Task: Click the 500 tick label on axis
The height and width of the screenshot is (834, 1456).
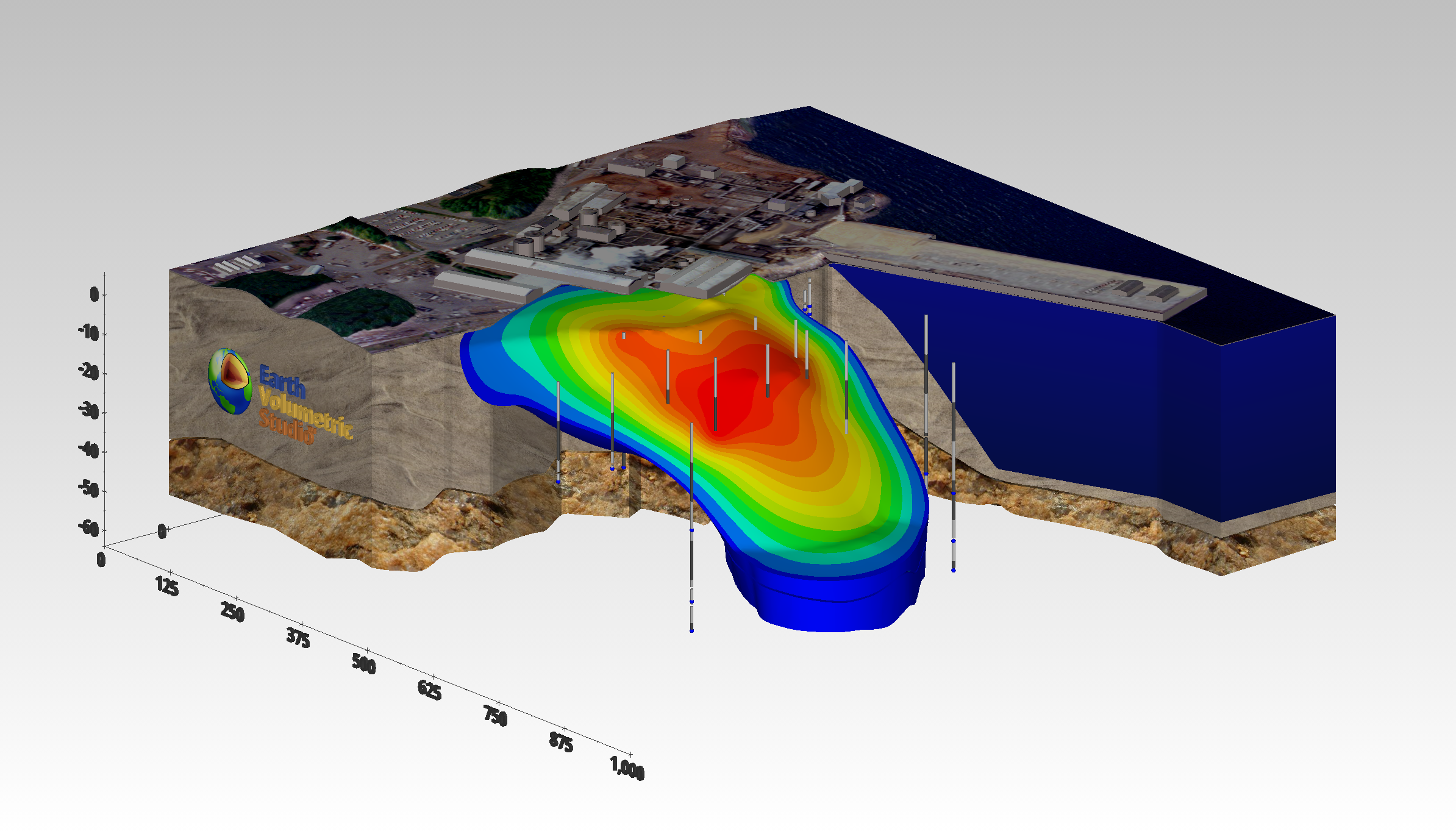Action: coord(364,663)
